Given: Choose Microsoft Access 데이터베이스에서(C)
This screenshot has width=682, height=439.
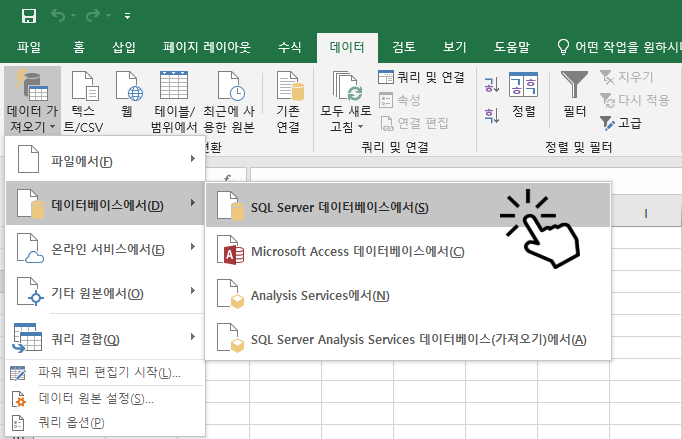Looking at the screenshot, I should [x=408, y=251].
